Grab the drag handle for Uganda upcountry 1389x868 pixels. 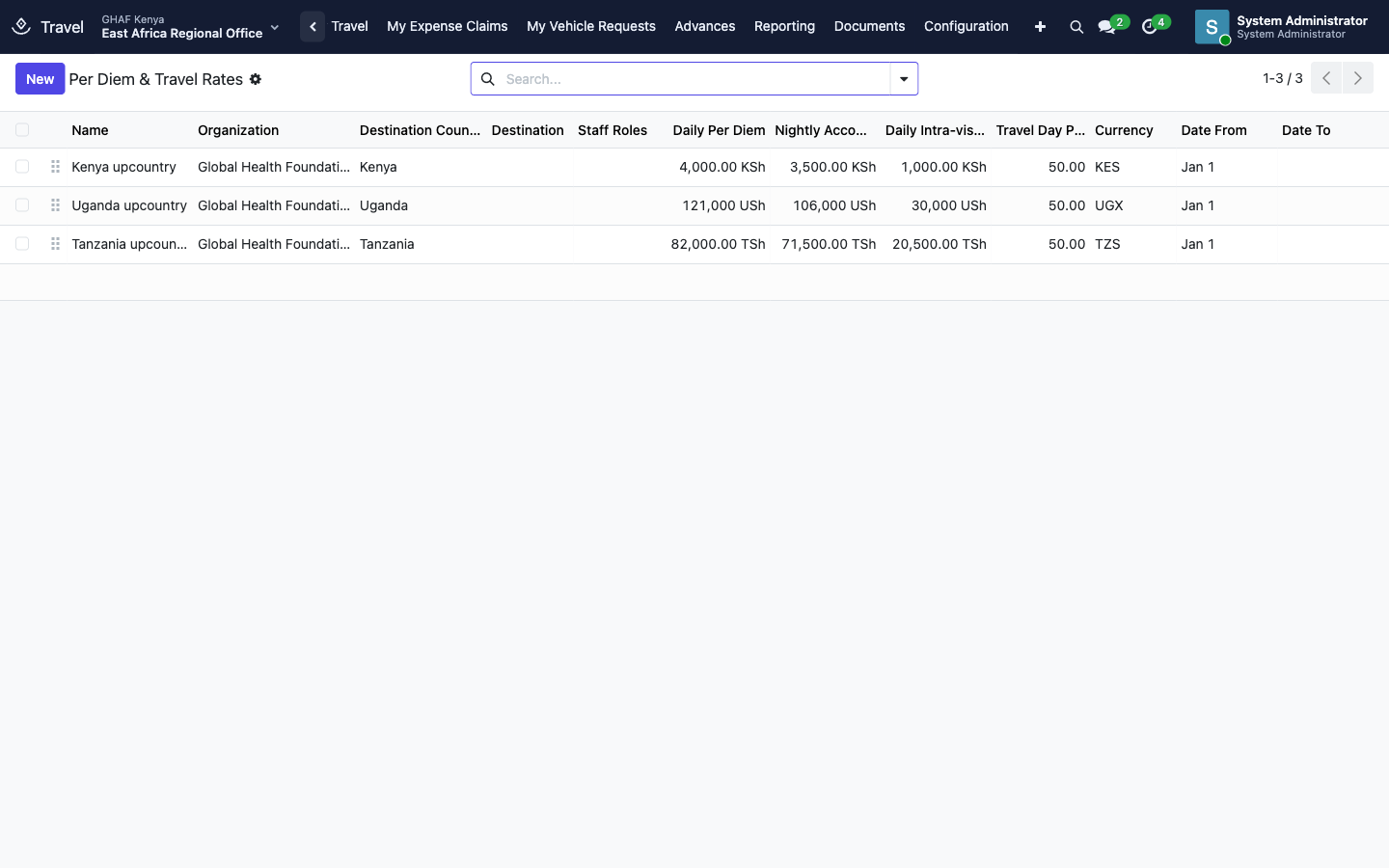coord(55,205)
